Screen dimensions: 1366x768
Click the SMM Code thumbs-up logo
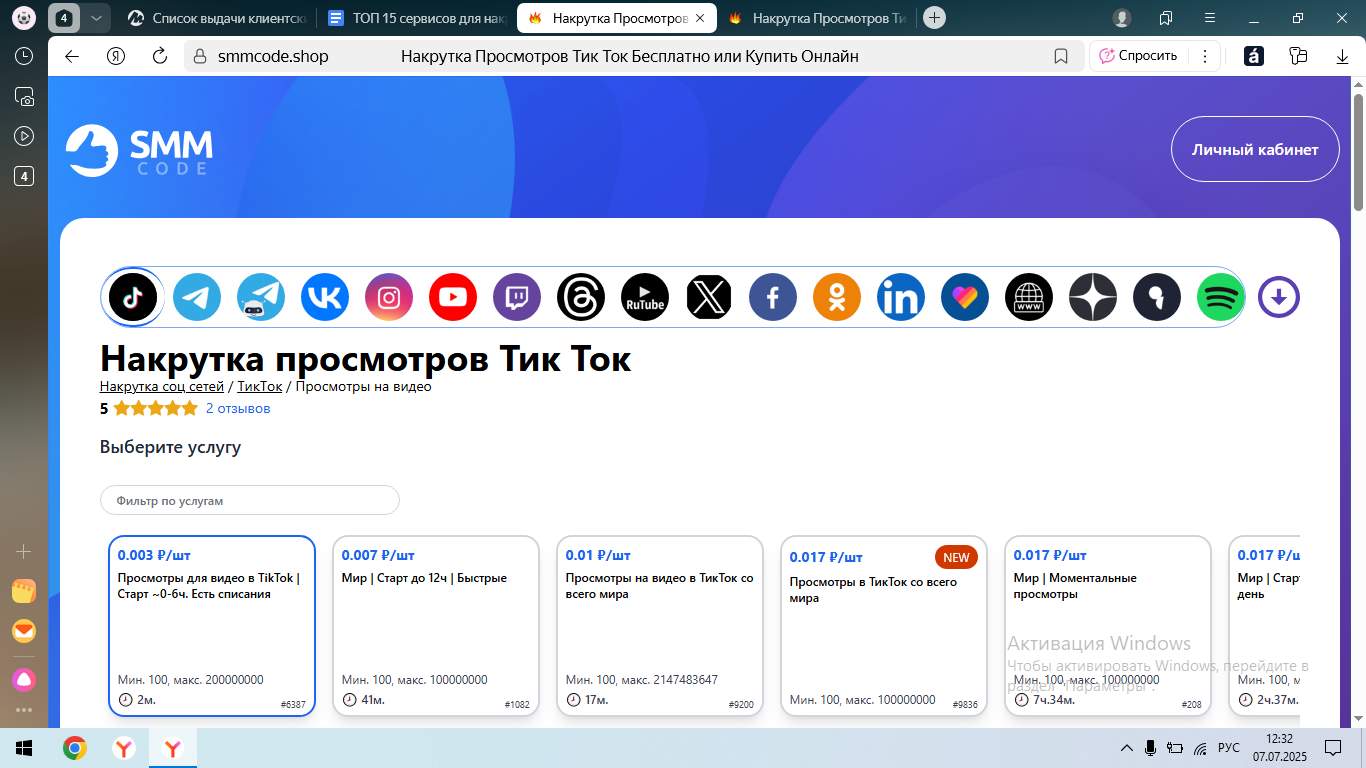tap(139, 150)
